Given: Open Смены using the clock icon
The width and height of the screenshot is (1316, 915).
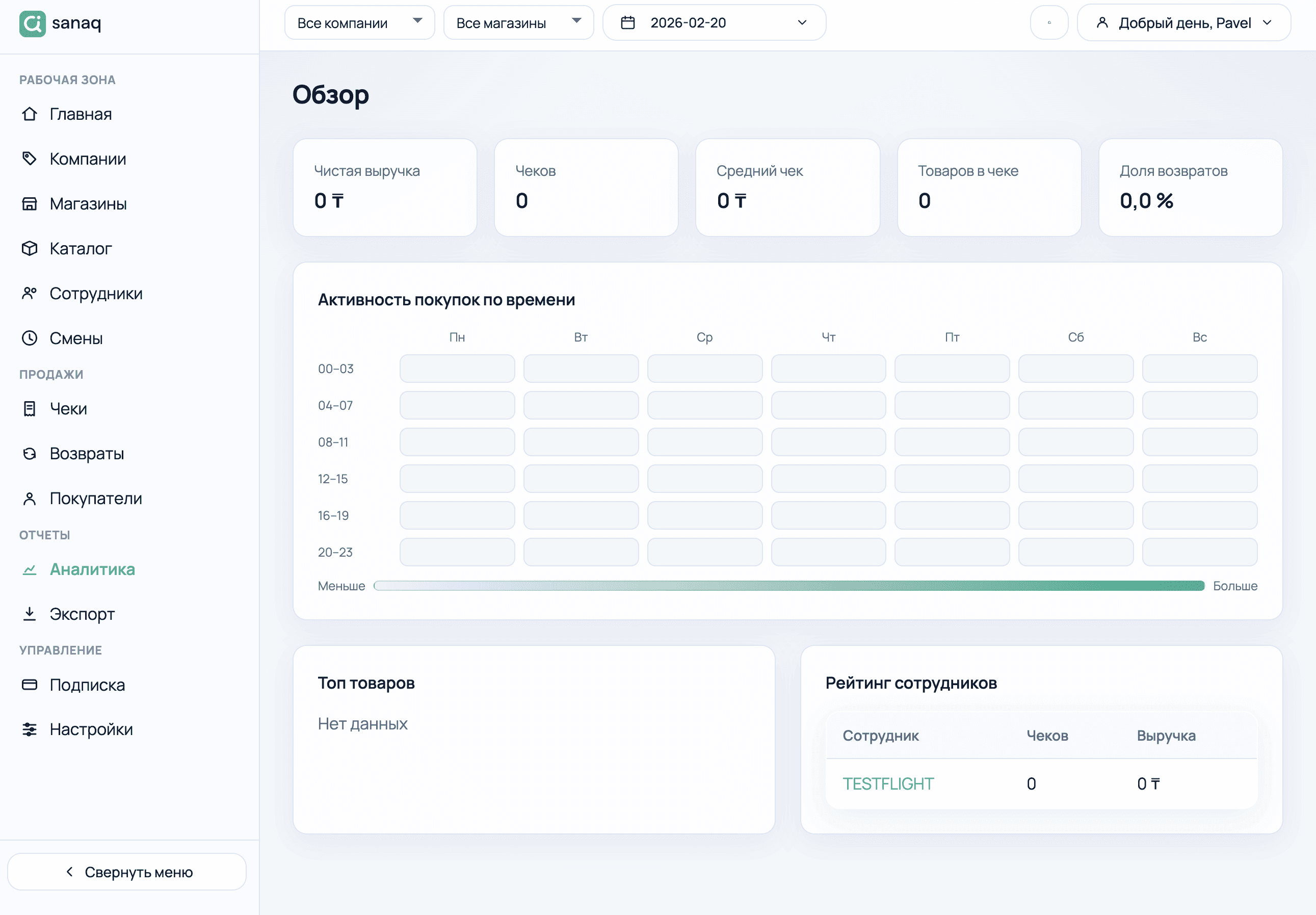Looking at the screenshot, I should (31, 337).
